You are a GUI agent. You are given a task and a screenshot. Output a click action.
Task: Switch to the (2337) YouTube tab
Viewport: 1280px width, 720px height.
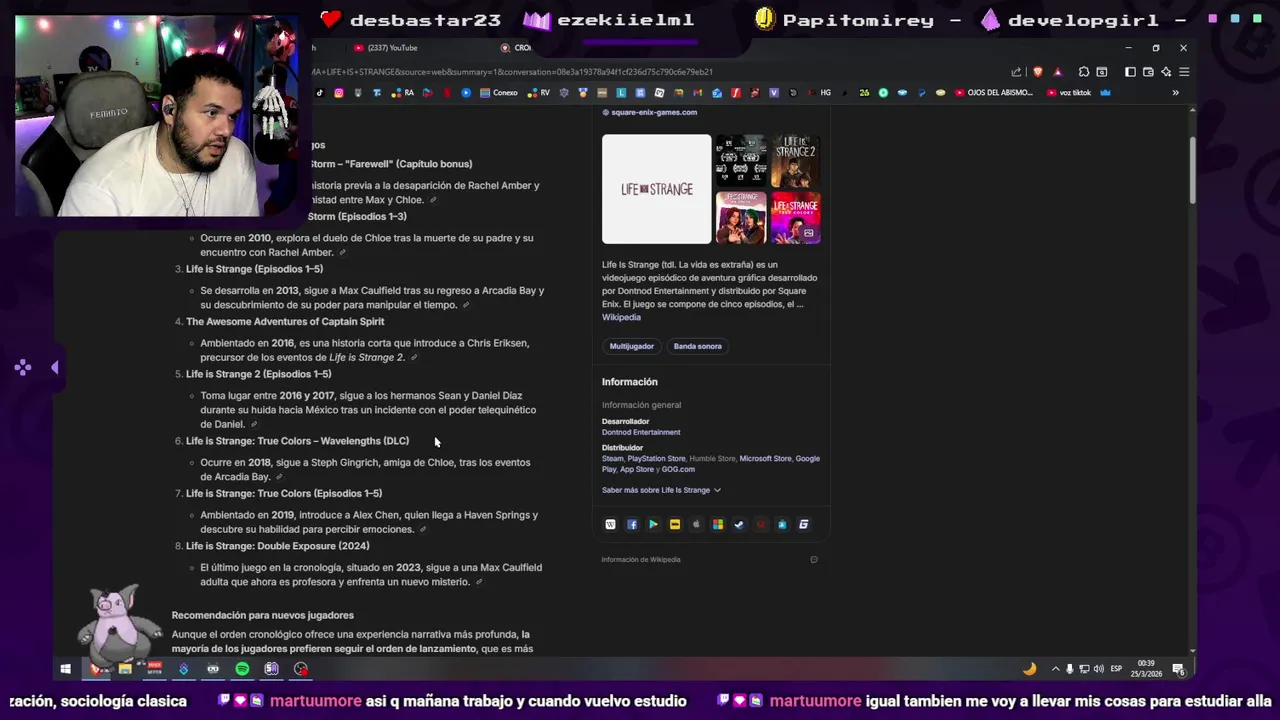pyautogui.click(x=385, y=48)
